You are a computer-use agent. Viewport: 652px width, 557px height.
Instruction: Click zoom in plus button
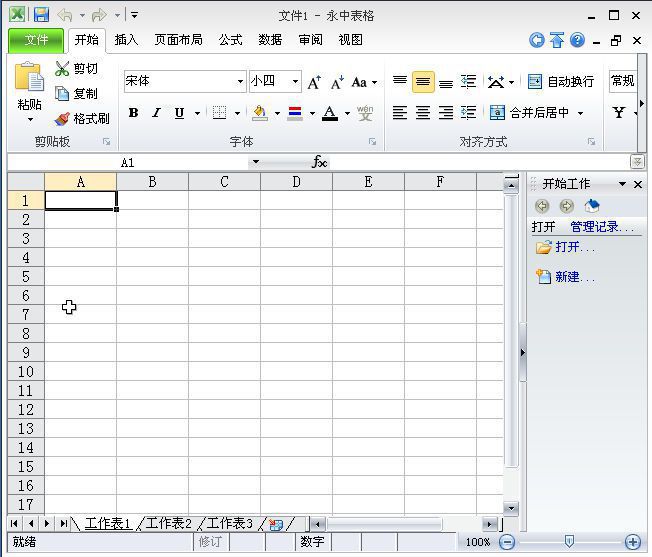tap(633, 542)
